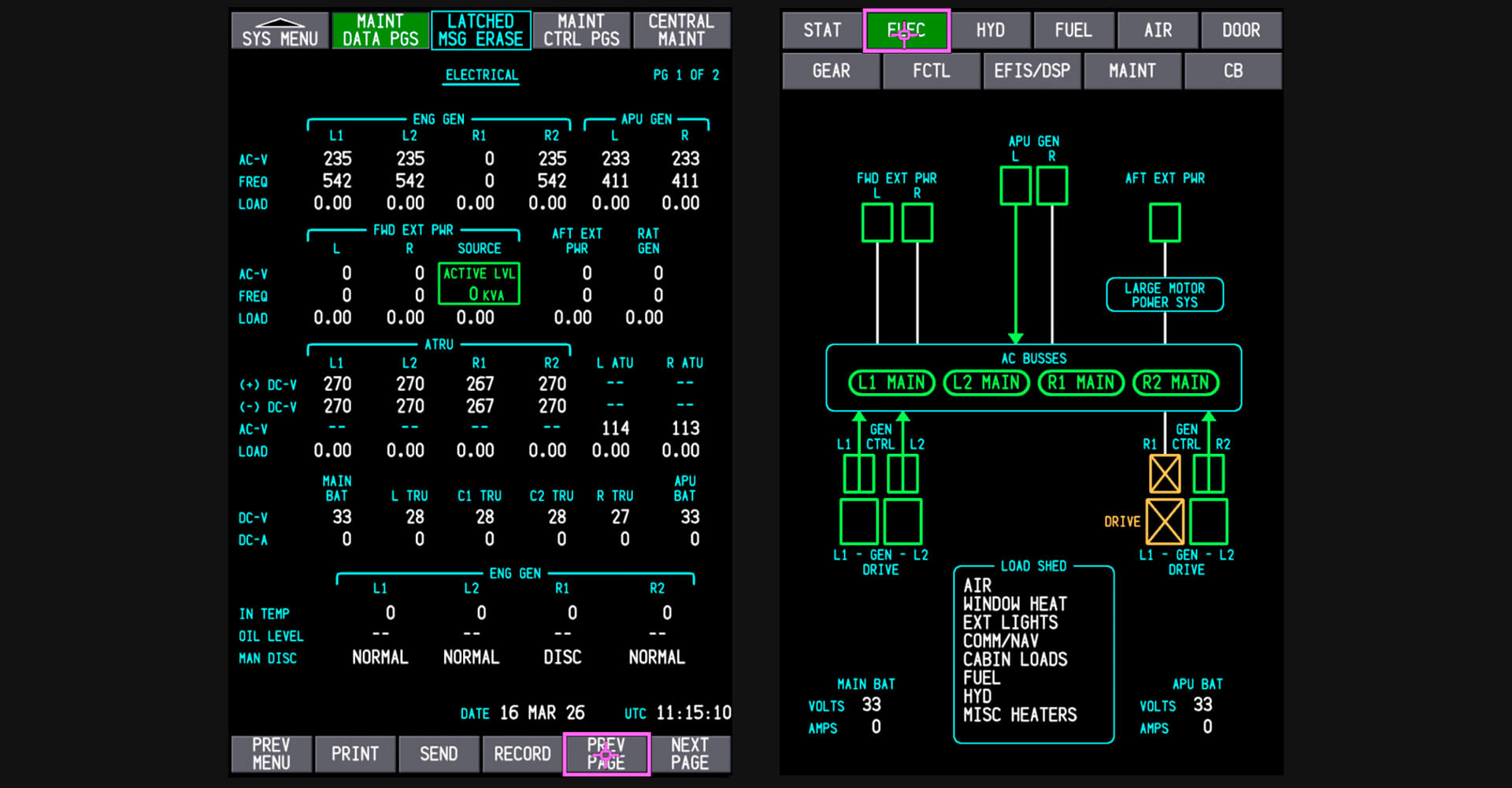Viewport: 1512px width, 788px height.
Task: Click the R ATU AC-V value 113
Action: pos(686,429)
